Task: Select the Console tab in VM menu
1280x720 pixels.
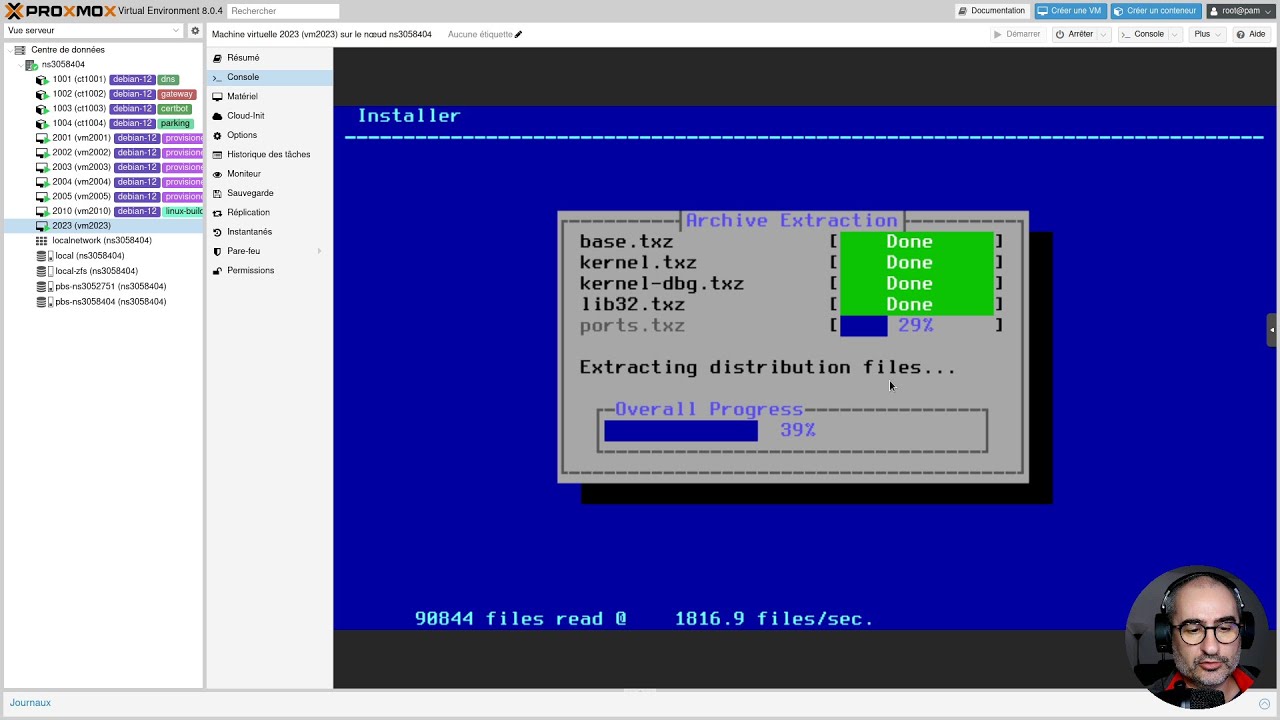Action: [270, 77]
